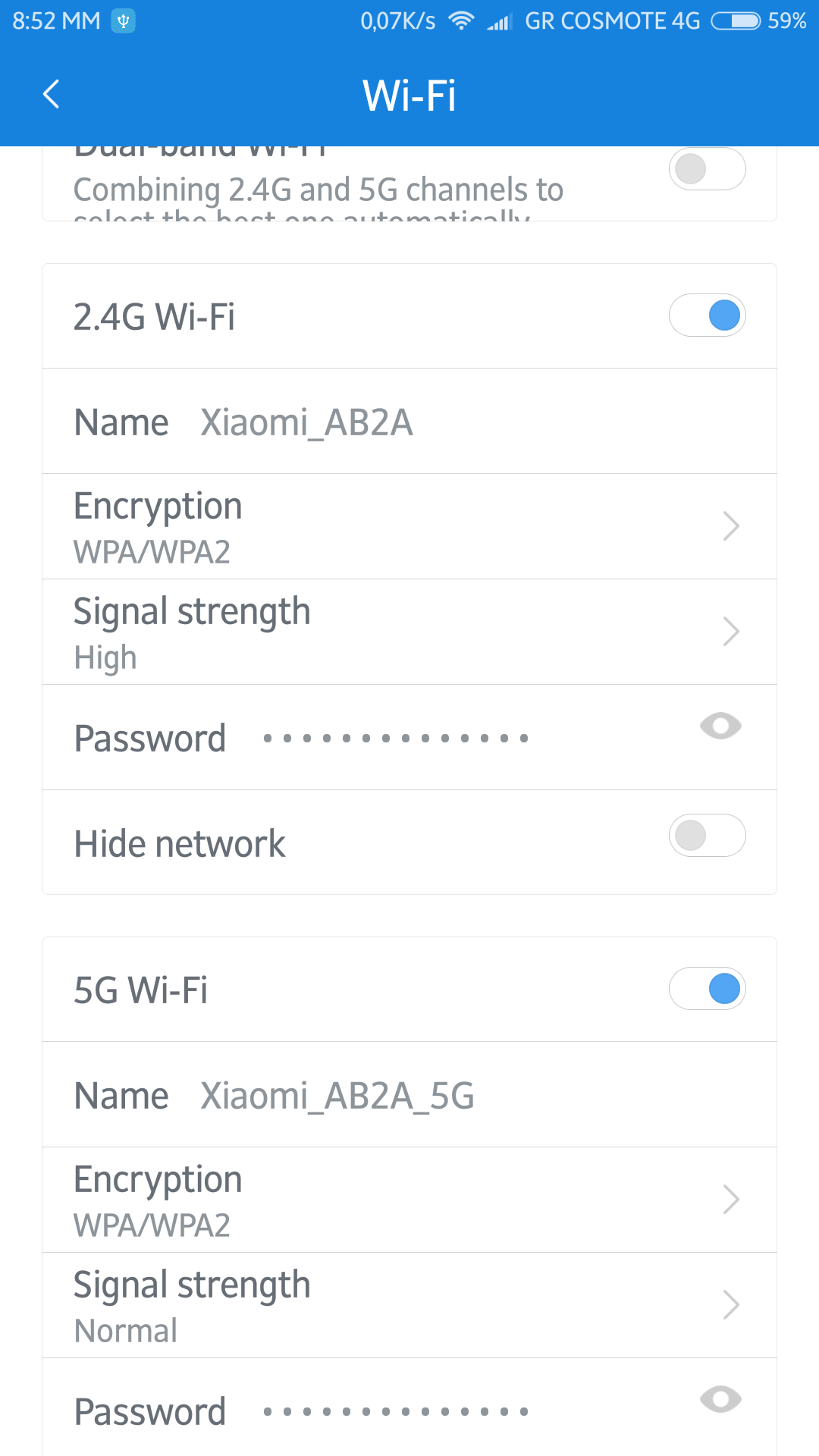Open 5G Encryption options chevron
The width and height of the screenshot is (819, 1456).
730,1200
